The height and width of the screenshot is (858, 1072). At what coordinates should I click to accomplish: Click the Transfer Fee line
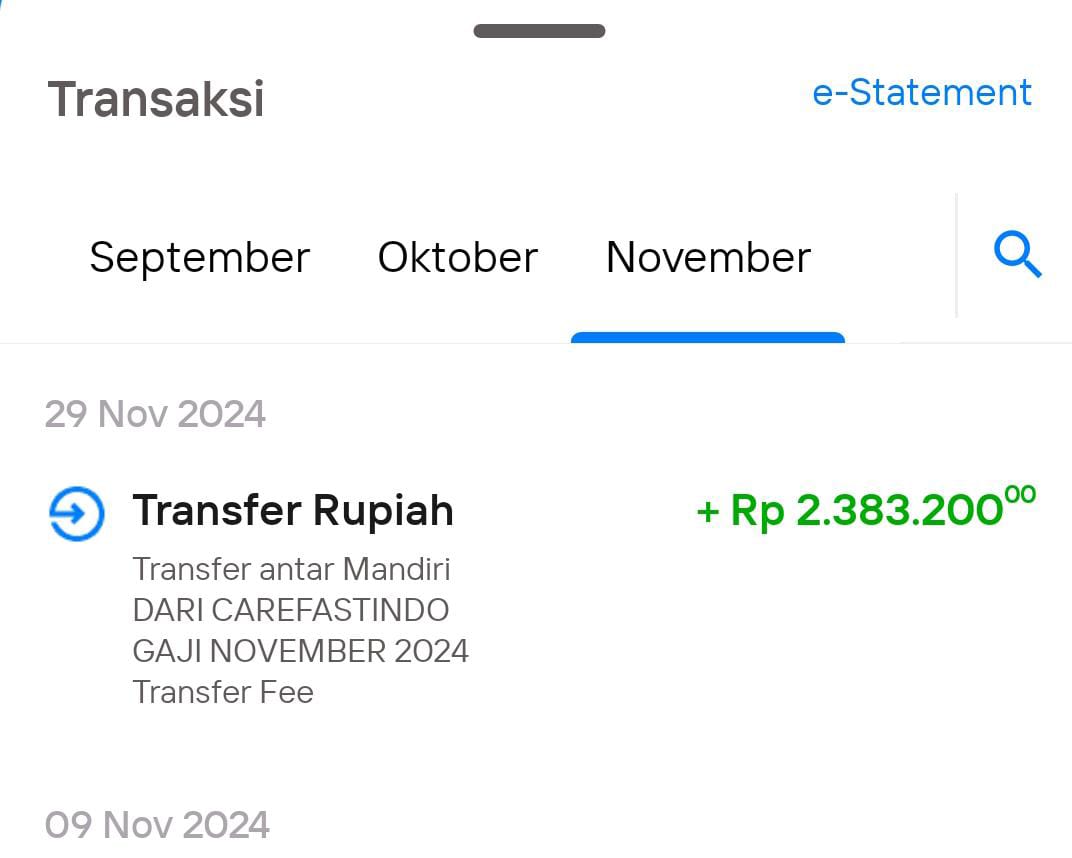click(x=223, y=692)
